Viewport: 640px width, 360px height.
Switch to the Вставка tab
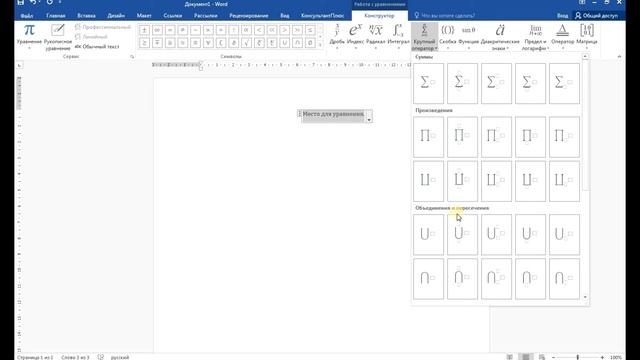[x=86, y=16]
